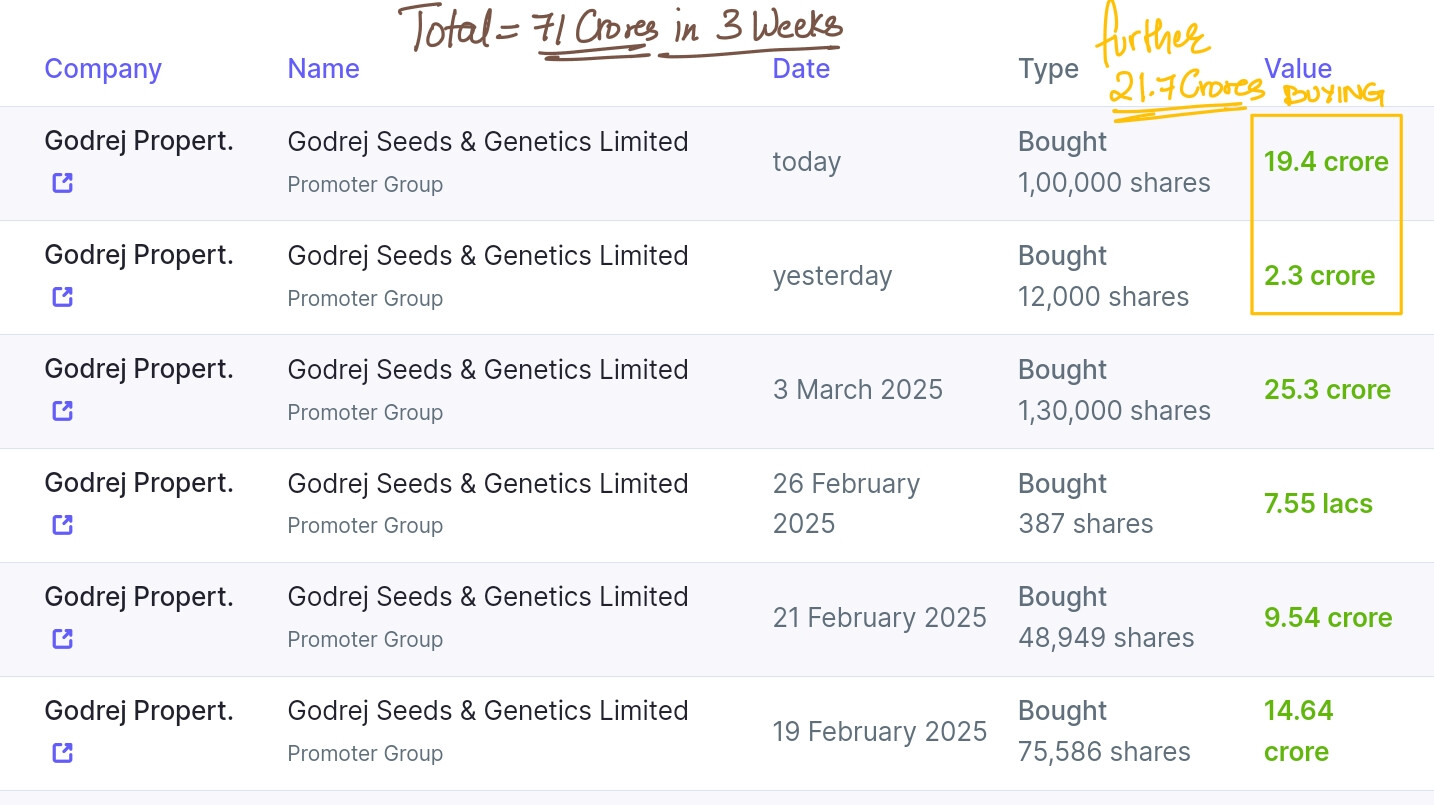Open Godrej Propert. company in today's row
1434x805 pixels.
click(139, 142)
